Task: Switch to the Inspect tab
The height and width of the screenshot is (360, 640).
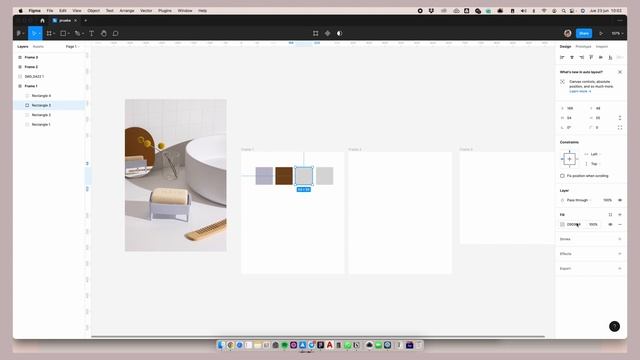Action: pyautogui.click(x=602, y=47)
